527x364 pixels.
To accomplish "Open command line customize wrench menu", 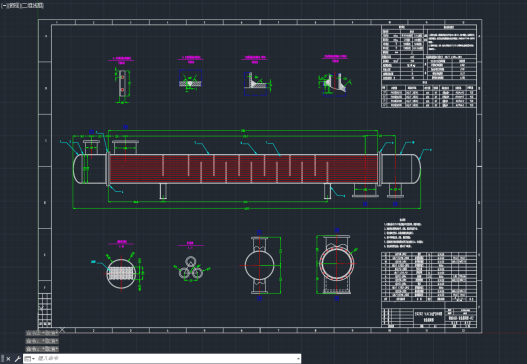I will pos(17,359).
